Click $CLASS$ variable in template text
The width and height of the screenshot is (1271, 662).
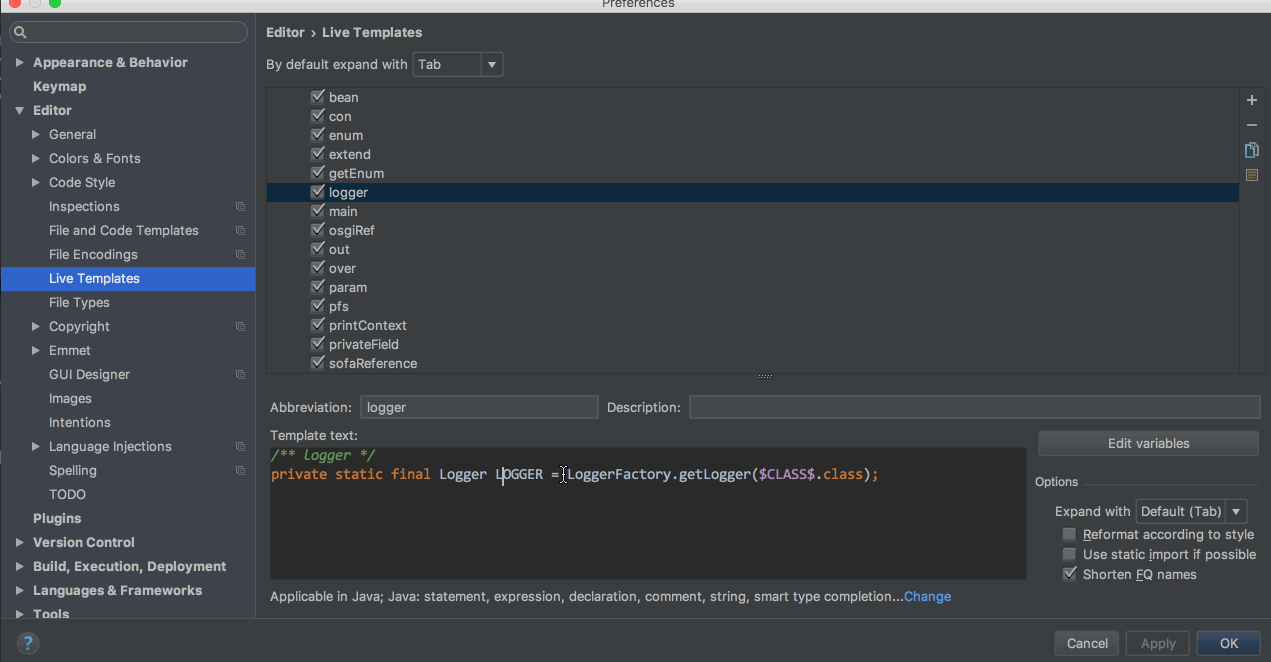(787, 474)
